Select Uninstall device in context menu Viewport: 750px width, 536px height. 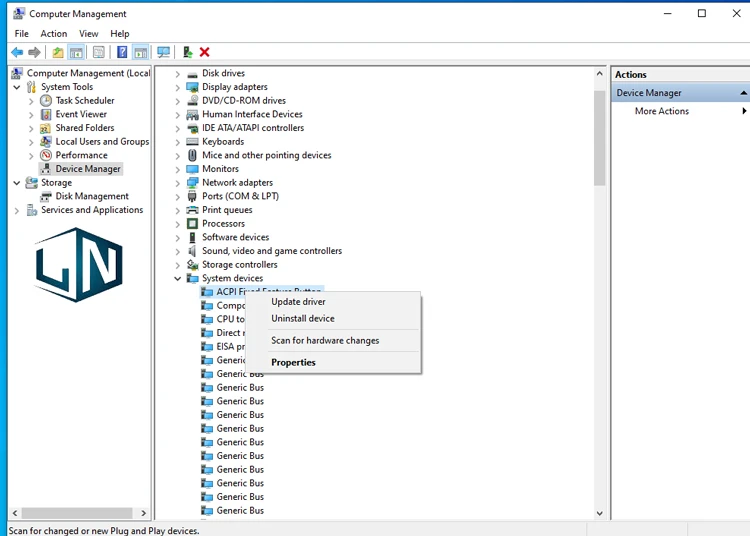coord(303,319)
